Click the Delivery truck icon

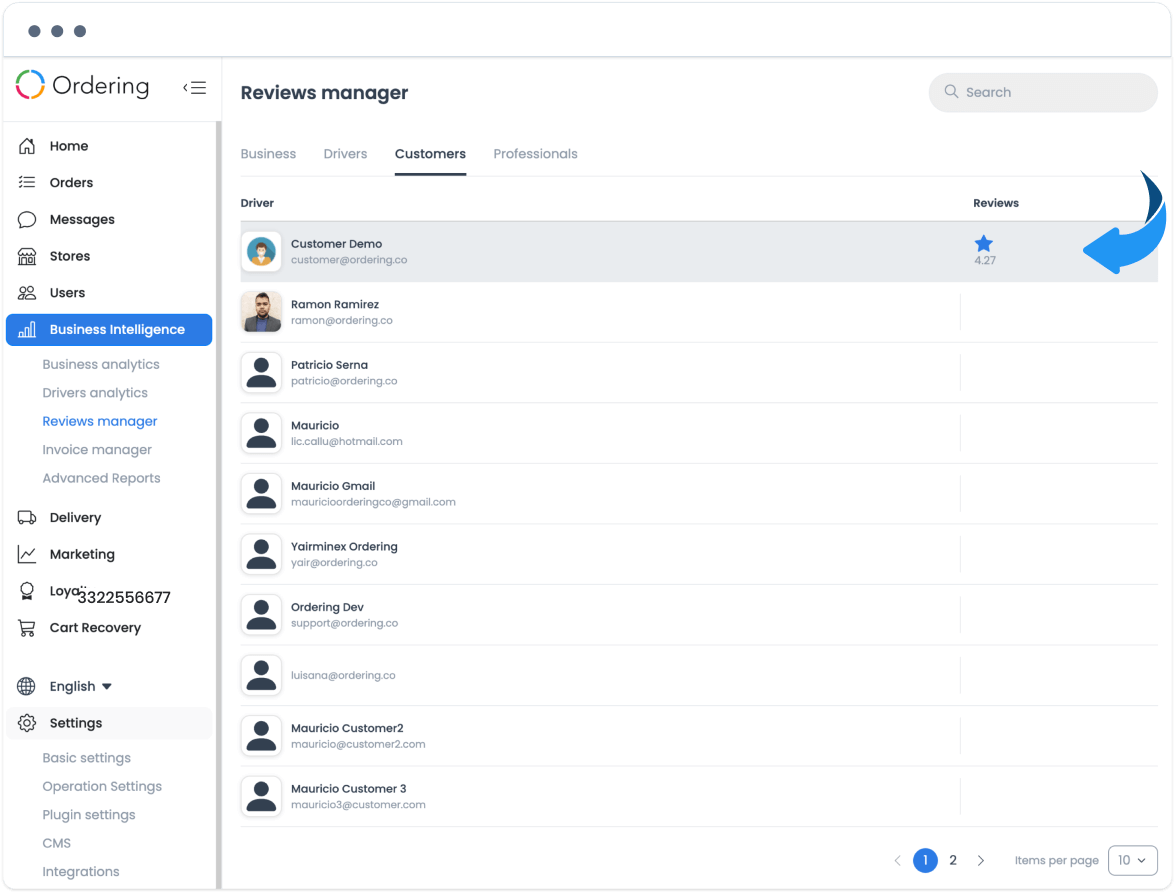(27, 518)
